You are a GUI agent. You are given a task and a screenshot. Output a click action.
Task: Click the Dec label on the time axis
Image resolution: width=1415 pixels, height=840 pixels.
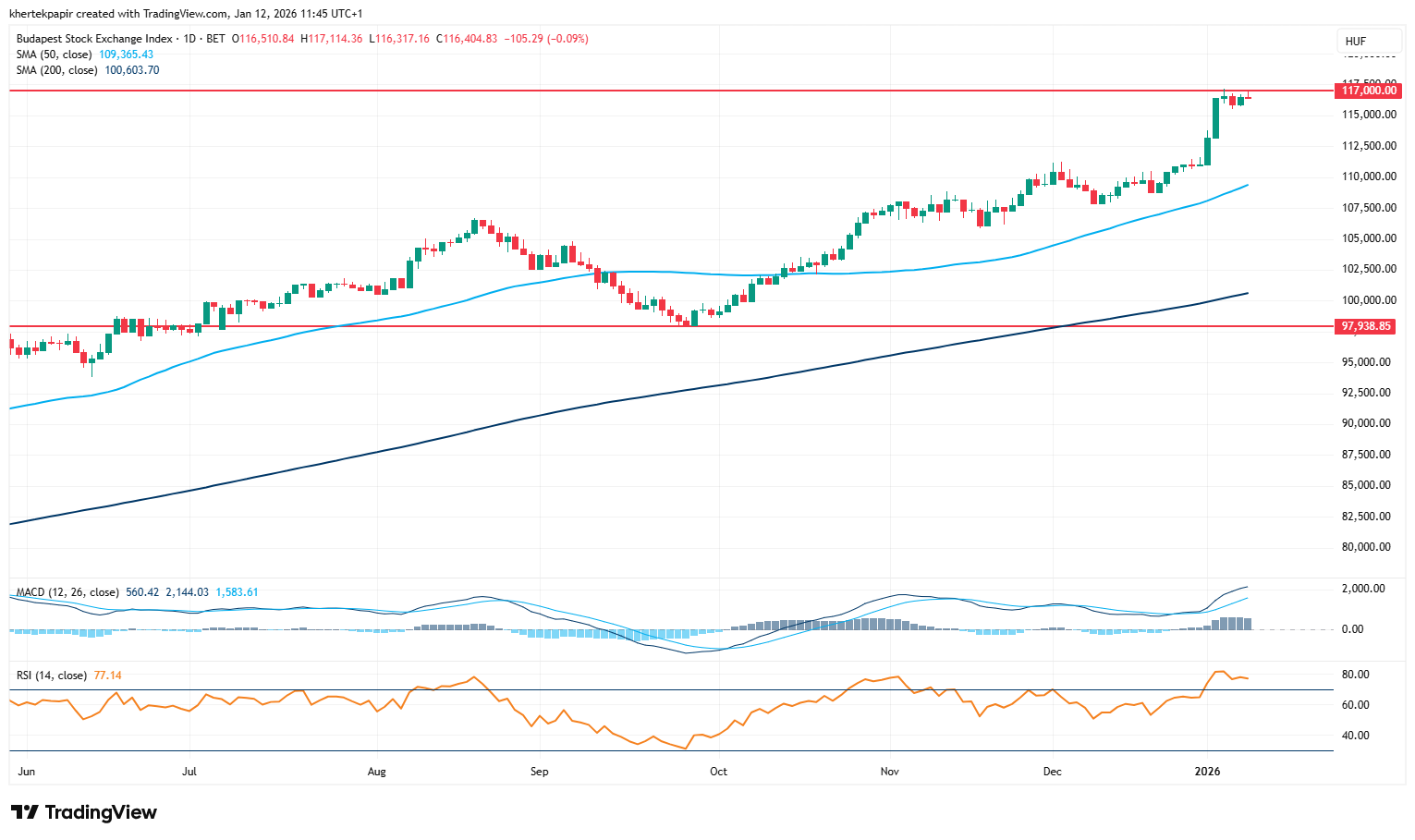coord(1051,772)
